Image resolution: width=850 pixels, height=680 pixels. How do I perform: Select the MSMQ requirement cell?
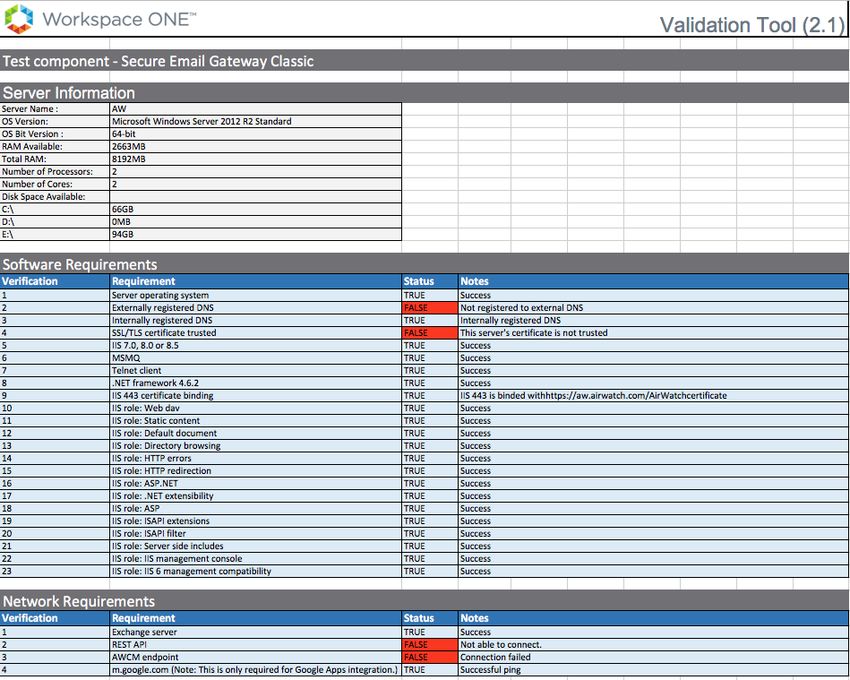(x=255, y=358)
